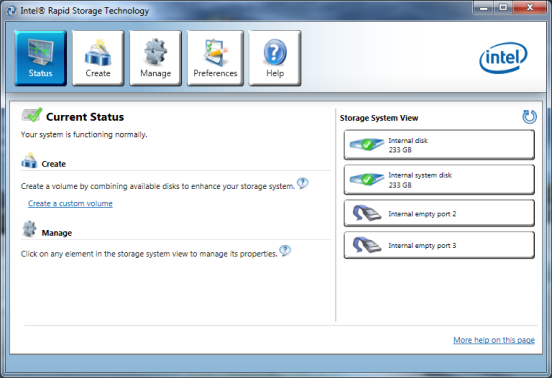Click 'Your system is functioning normally.' text
Viewport: 552px width, 378px height.
[84, 135]
